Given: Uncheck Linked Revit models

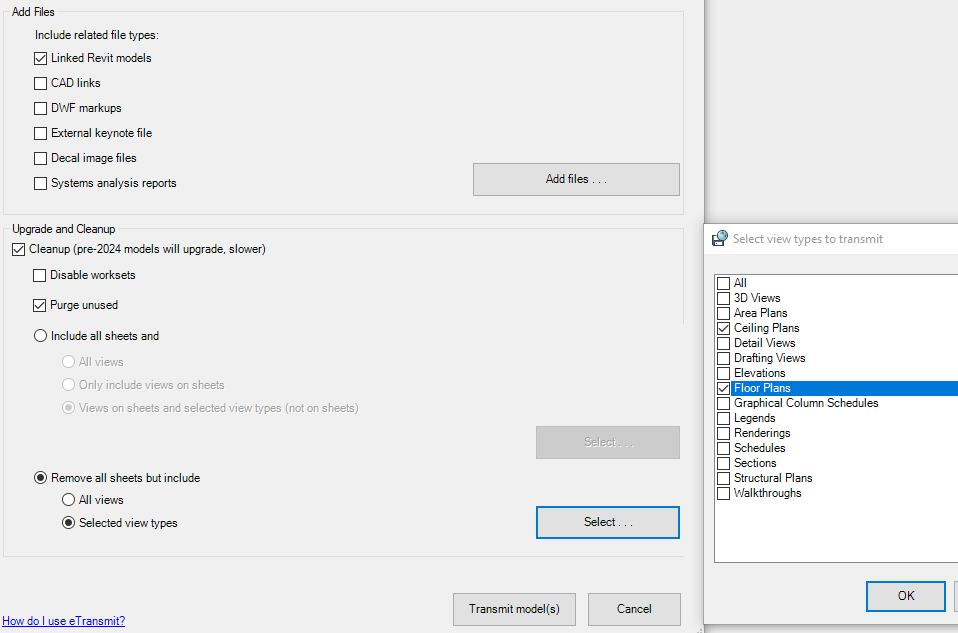Looking at the screenshot, I should coord(40,59).
